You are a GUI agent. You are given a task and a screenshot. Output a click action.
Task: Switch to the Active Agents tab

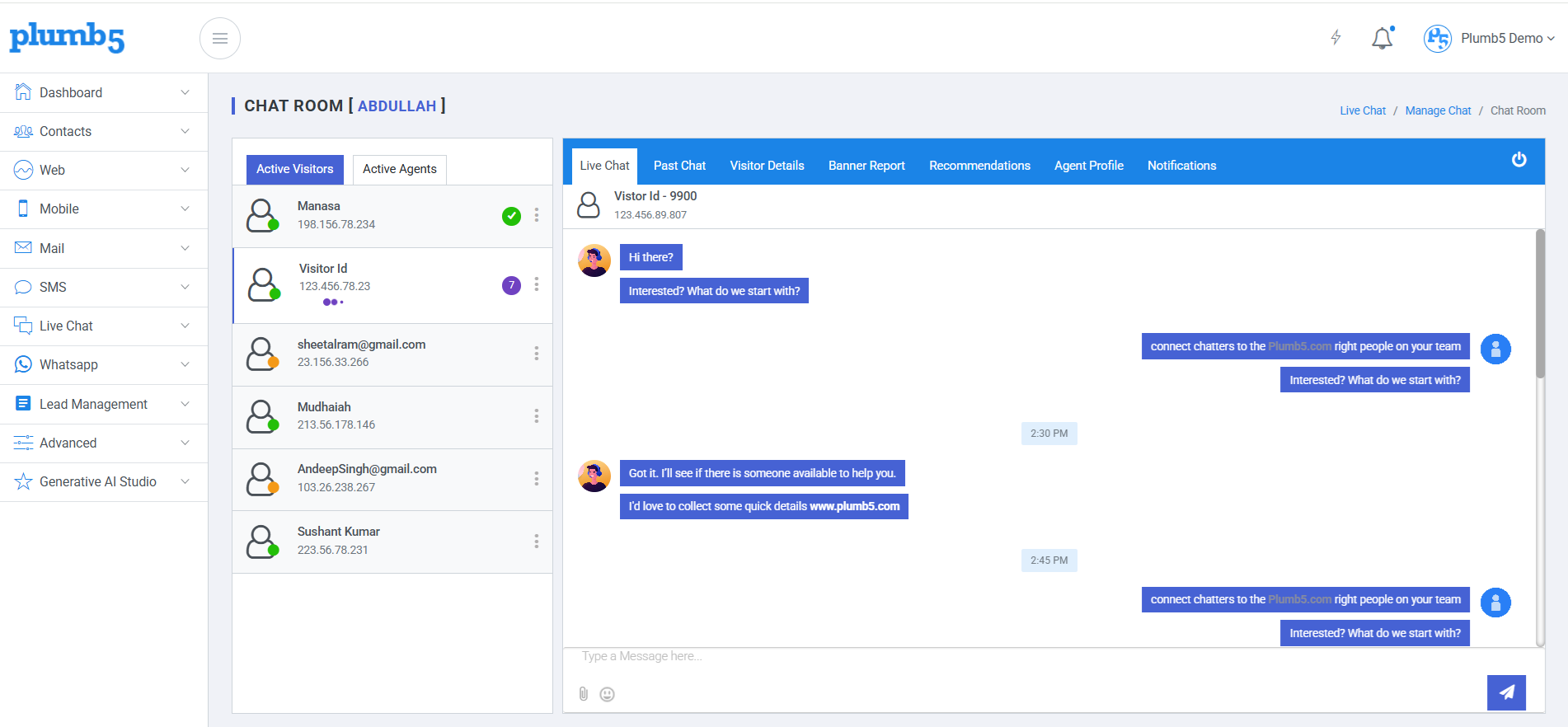tap(400, 169)
